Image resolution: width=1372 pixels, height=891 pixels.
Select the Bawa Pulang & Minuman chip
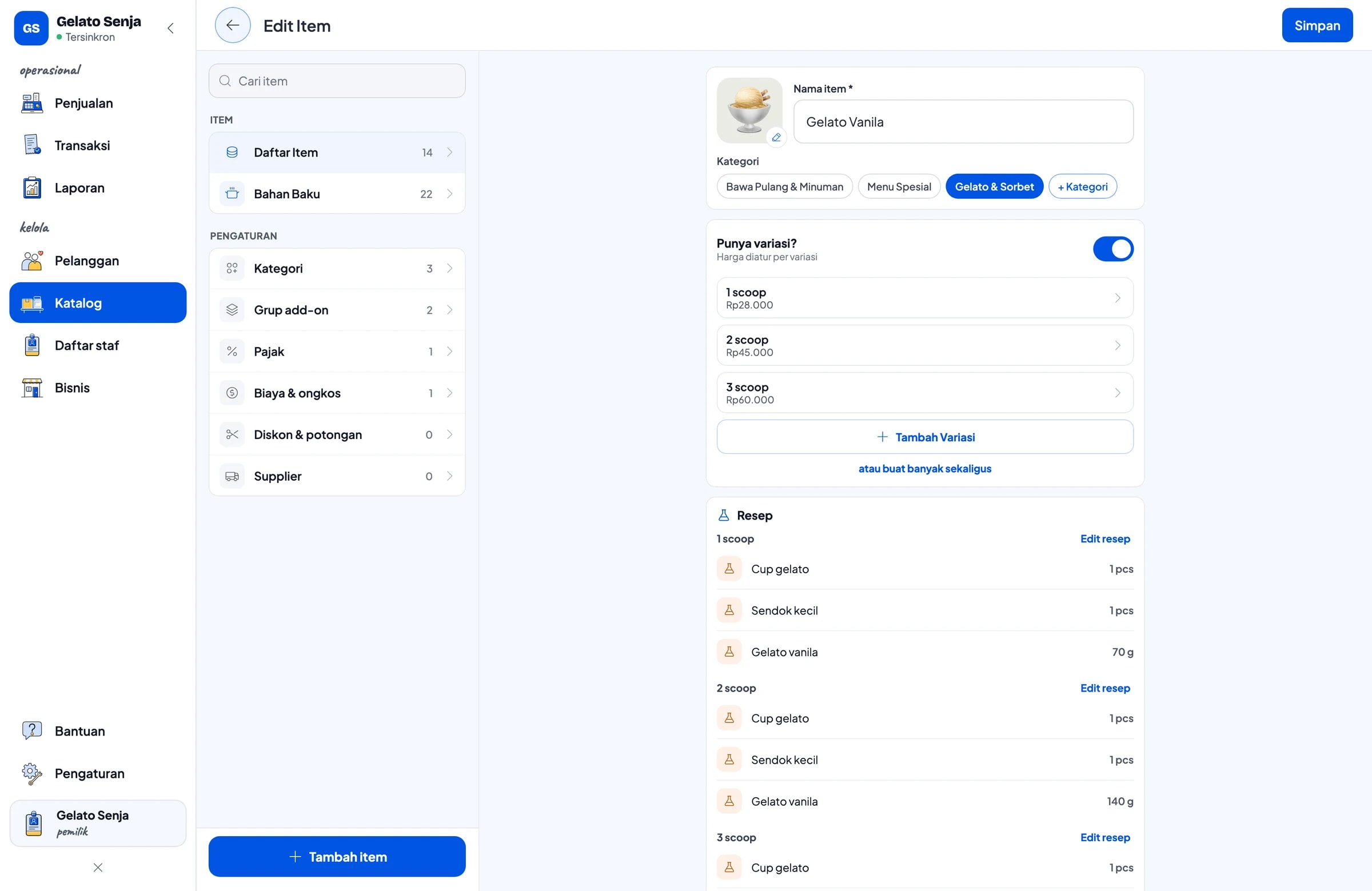[784, 187]
